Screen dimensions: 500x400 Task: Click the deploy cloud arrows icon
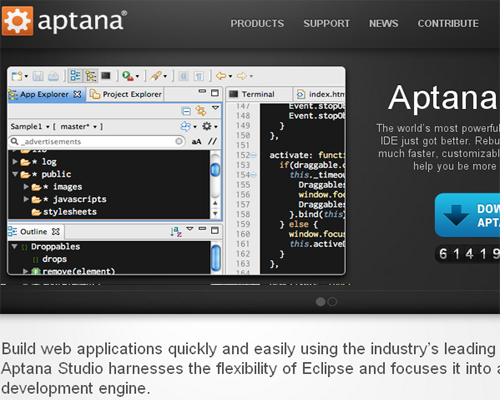[x=186, y=126]
